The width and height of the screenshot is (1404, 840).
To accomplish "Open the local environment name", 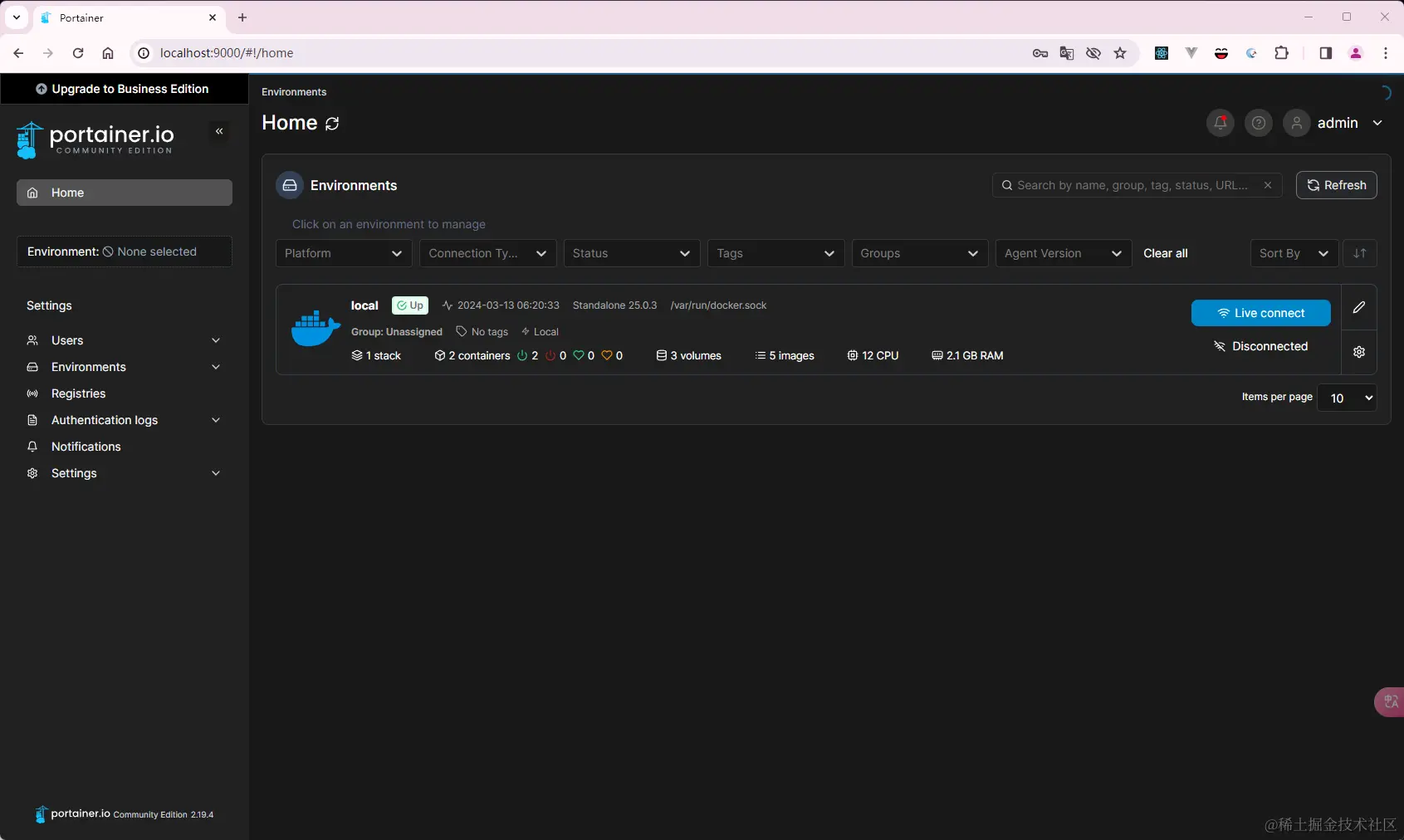I will coord(364,305).
